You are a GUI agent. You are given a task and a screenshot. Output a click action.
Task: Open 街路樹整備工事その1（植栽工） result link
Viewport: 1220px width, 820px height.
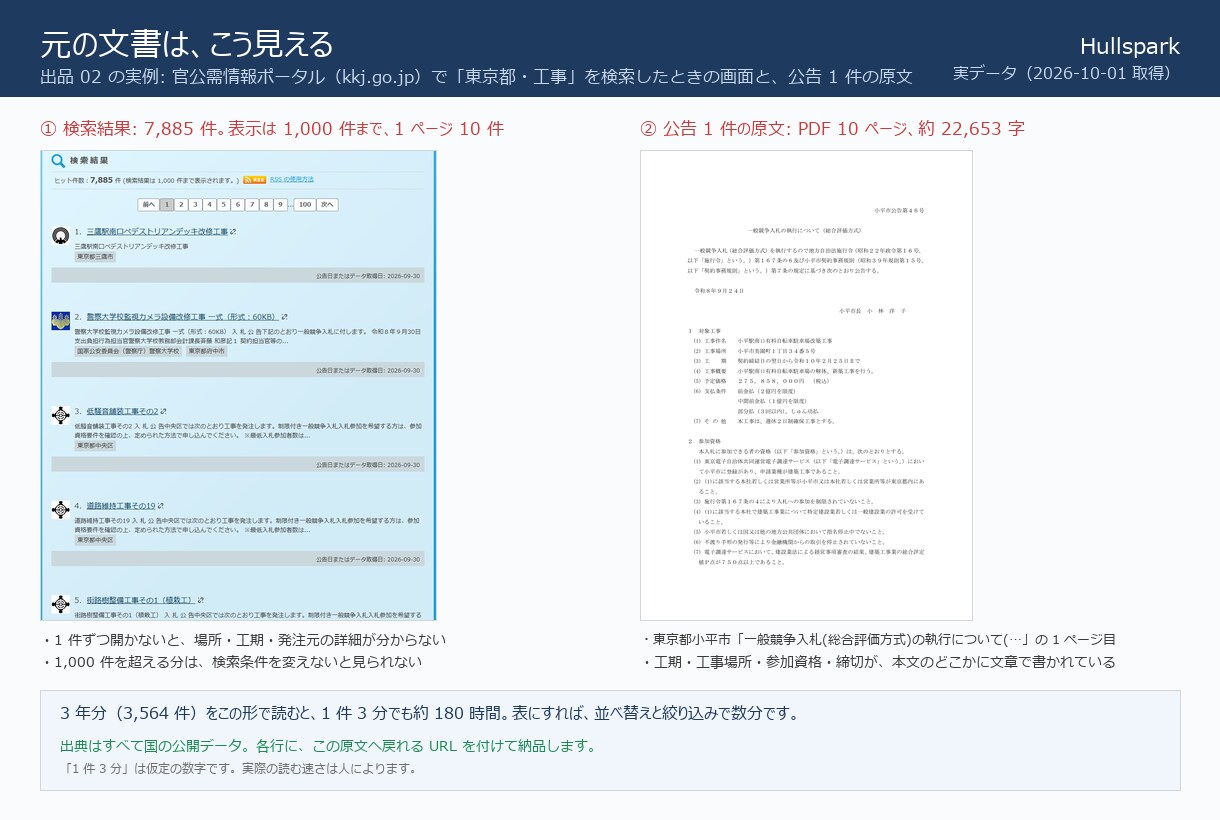pos(140,600)
